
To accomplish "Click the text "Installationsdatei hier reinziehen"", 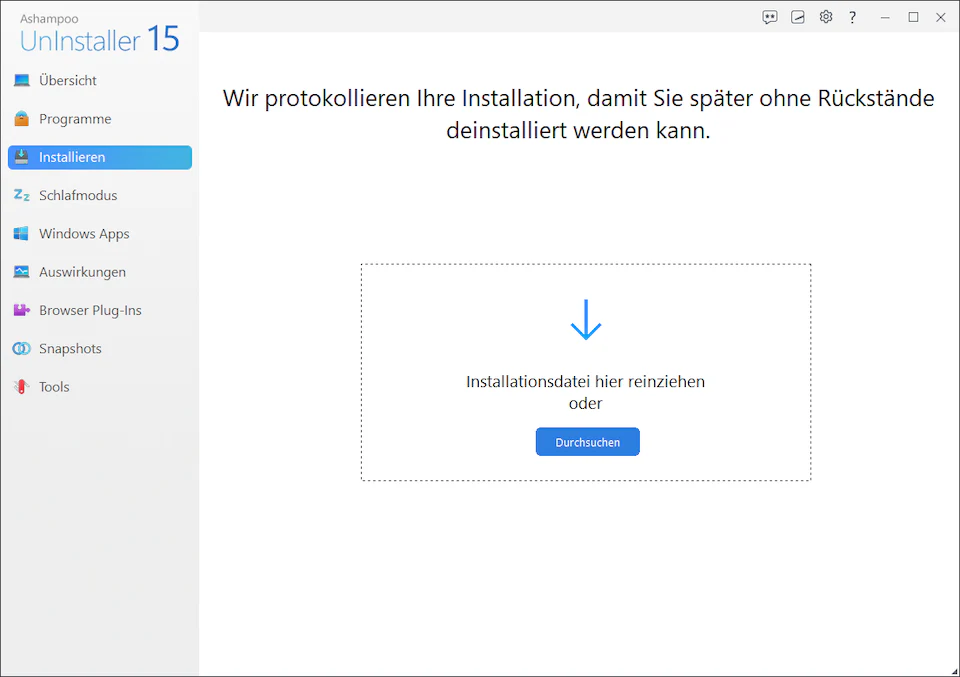I will click(585, 381).
